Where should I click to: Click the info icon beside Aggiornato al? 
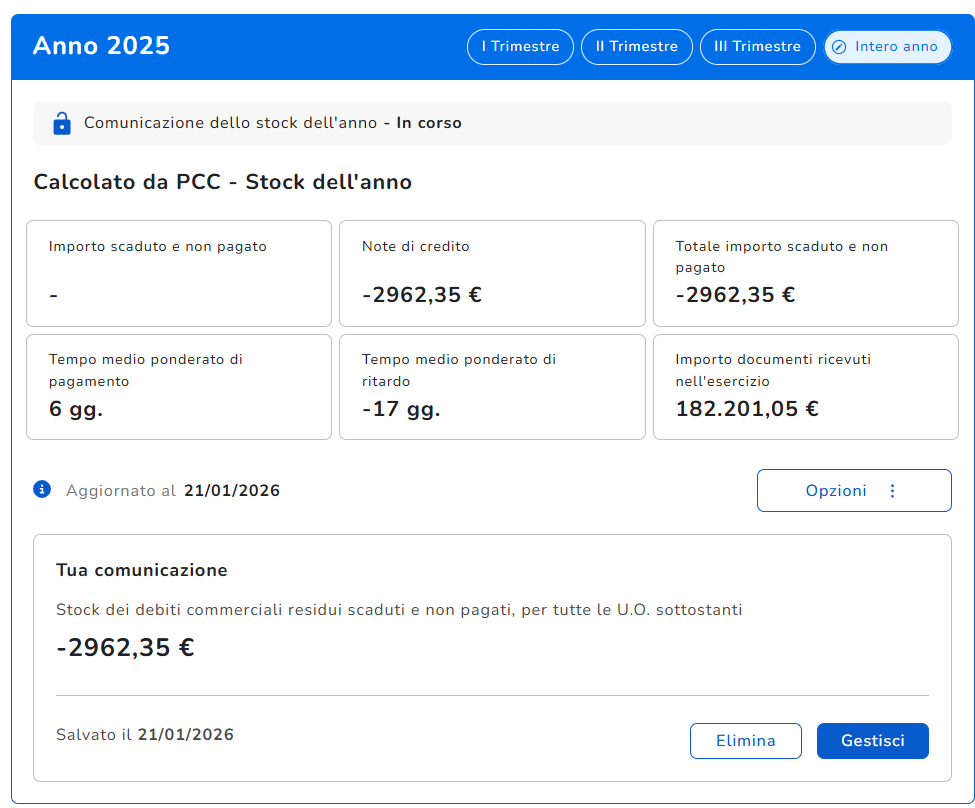click(42, 489)
